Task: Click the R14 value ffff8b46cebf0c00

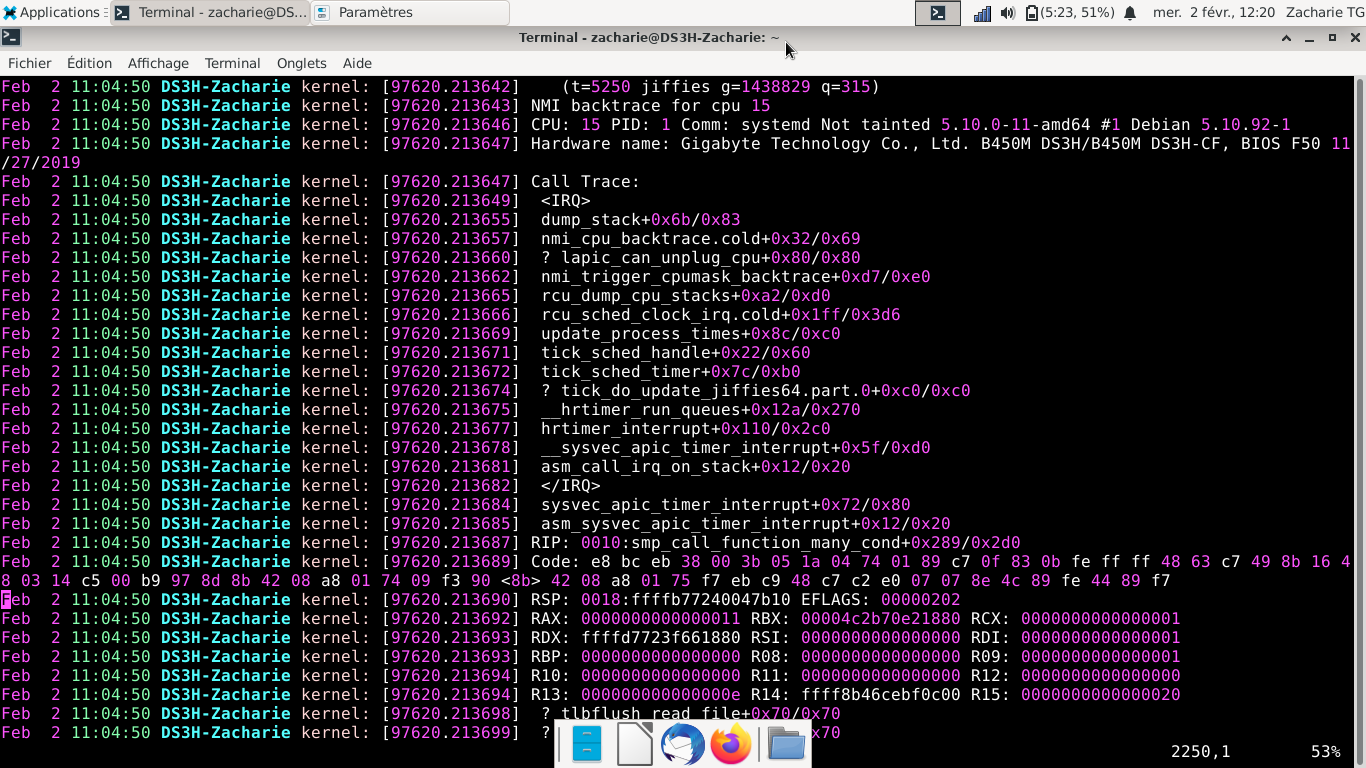Action: [x=881, y=695]
